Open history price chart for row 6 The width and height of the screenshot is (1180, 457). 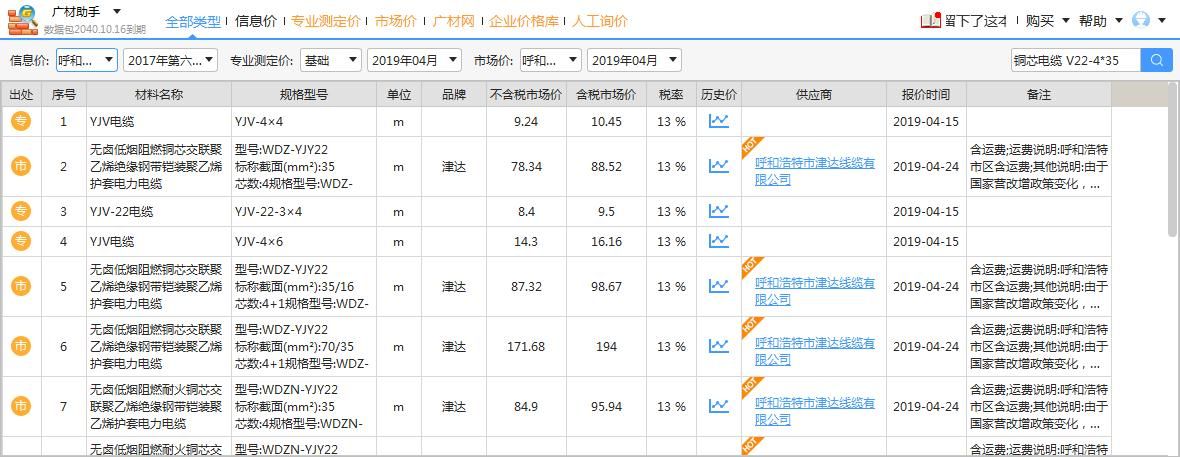719,347
